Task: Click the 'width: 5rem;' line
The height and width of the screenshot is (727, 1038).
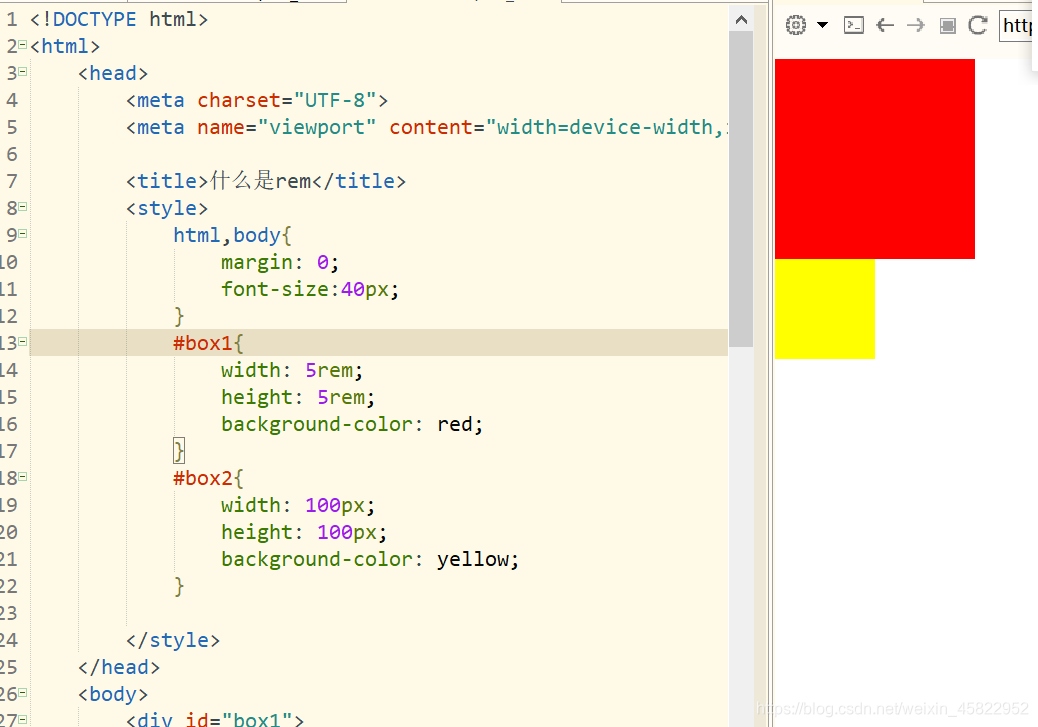Action: [292, 370]
